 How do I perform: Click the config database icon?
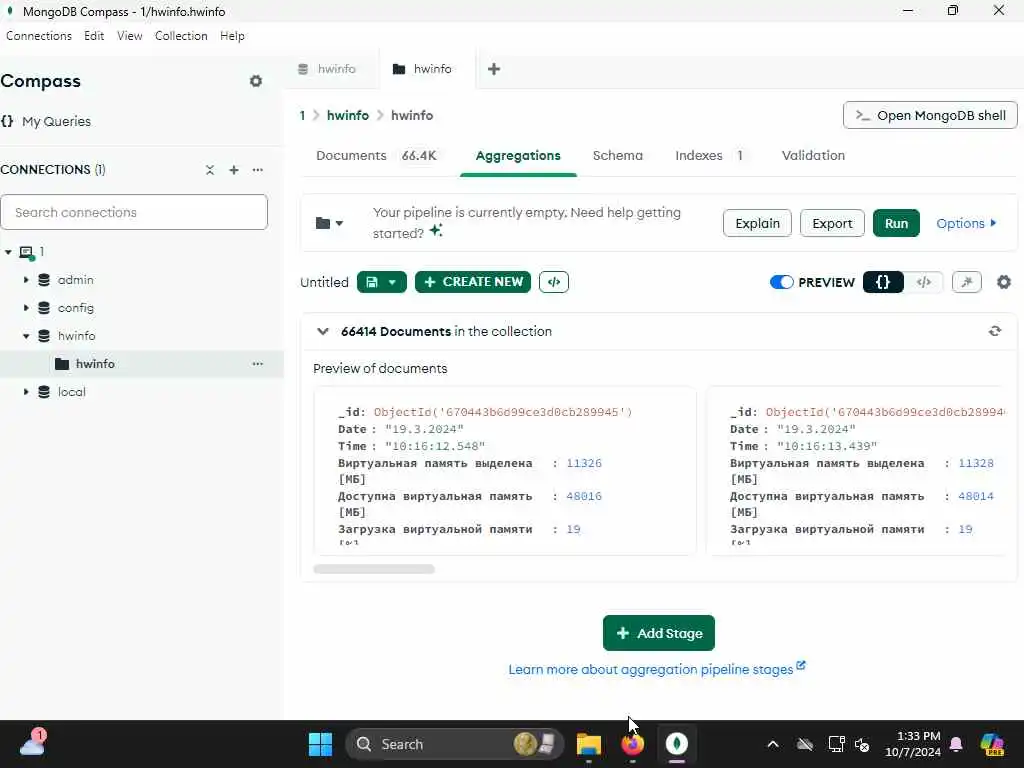pyautogui.click(x=44, y=308)
